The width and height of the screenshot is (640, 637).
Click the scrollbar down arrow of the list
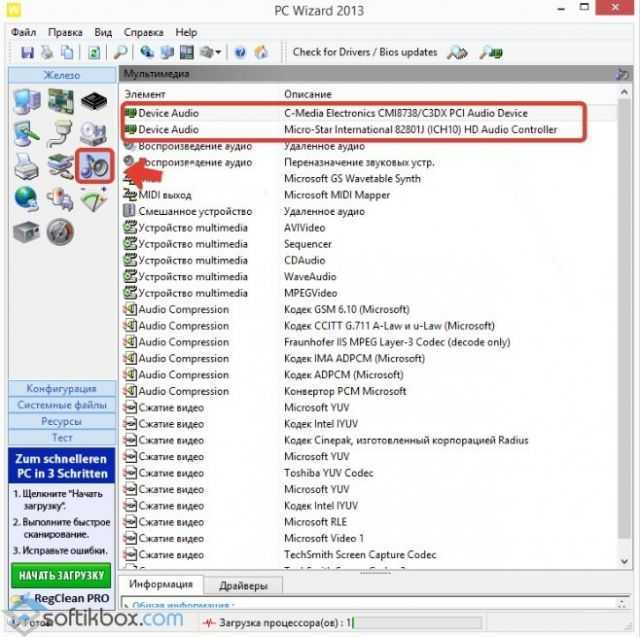coord(624,562)
